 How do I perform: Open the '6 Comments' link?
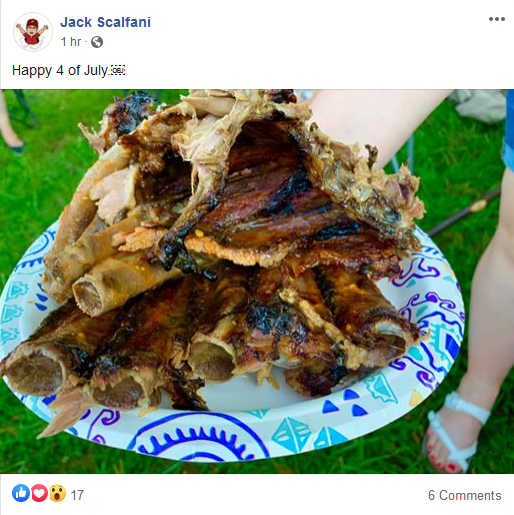[x=465, y=495]
